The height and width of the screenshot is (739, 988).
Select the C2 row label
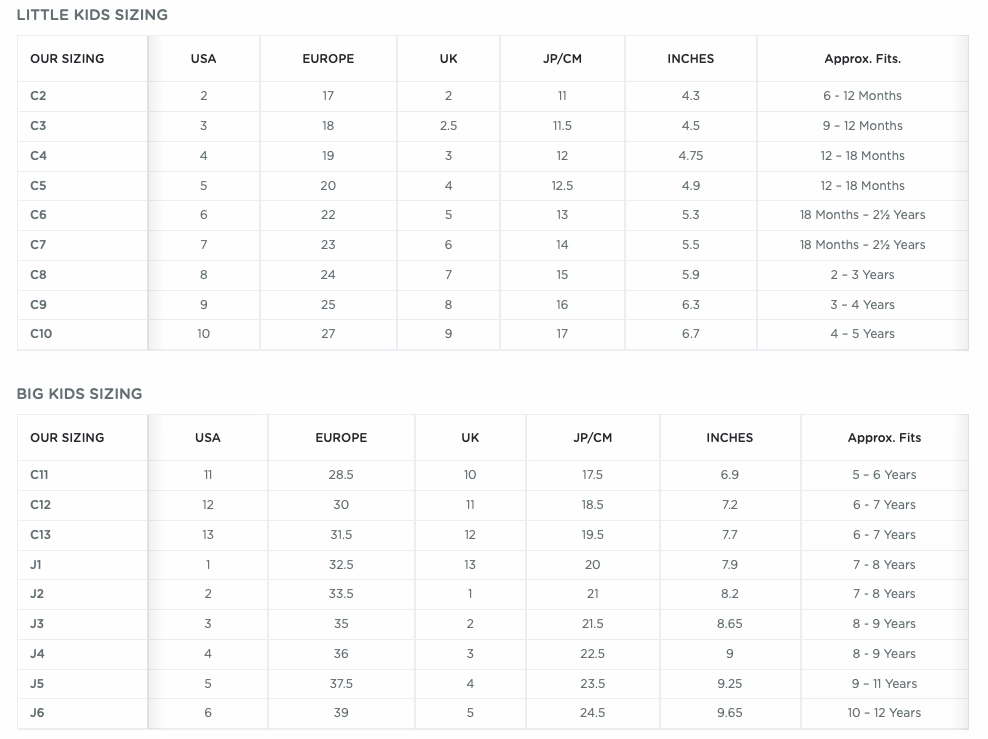[x=38, y=96]
